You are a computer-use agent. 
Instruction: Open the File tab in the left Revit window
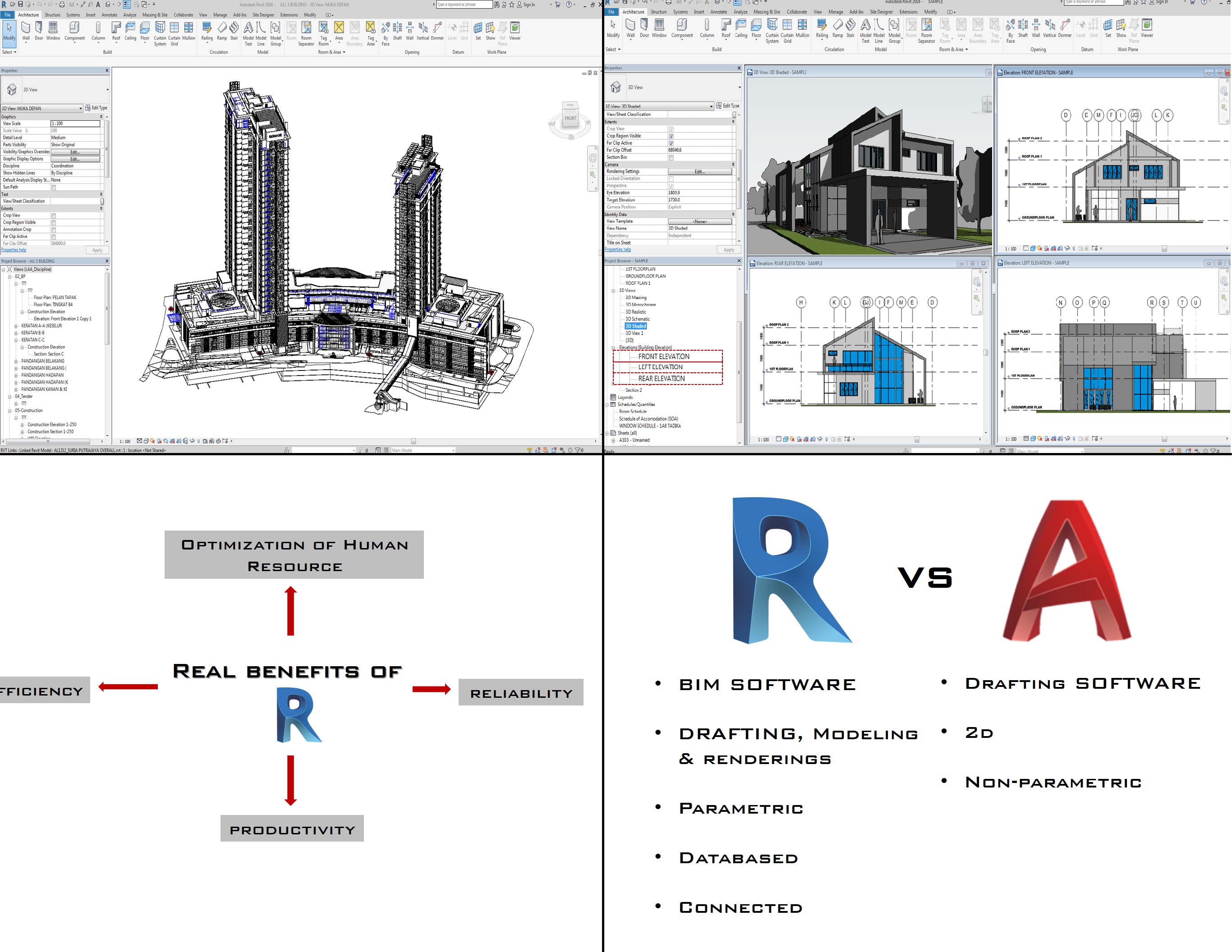(8, 15)
